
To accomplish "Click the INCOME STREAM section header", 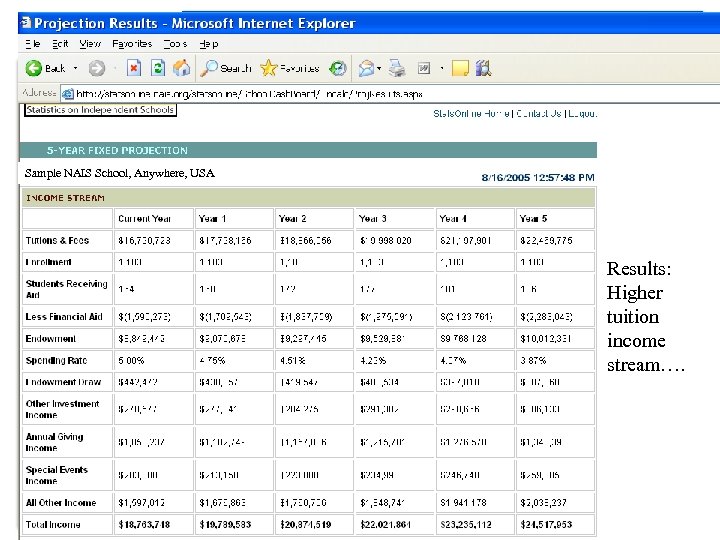I will [x=65, y=198].
